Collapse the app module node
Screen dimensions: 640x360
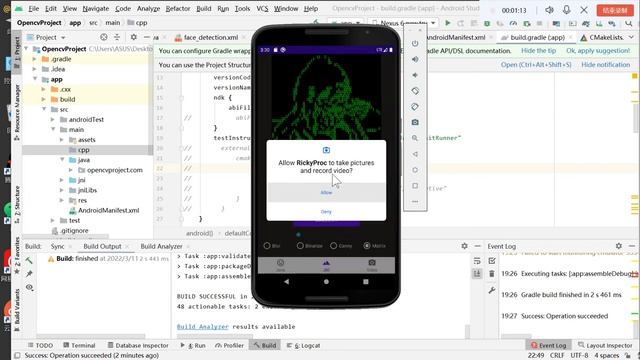pos(35,79)
